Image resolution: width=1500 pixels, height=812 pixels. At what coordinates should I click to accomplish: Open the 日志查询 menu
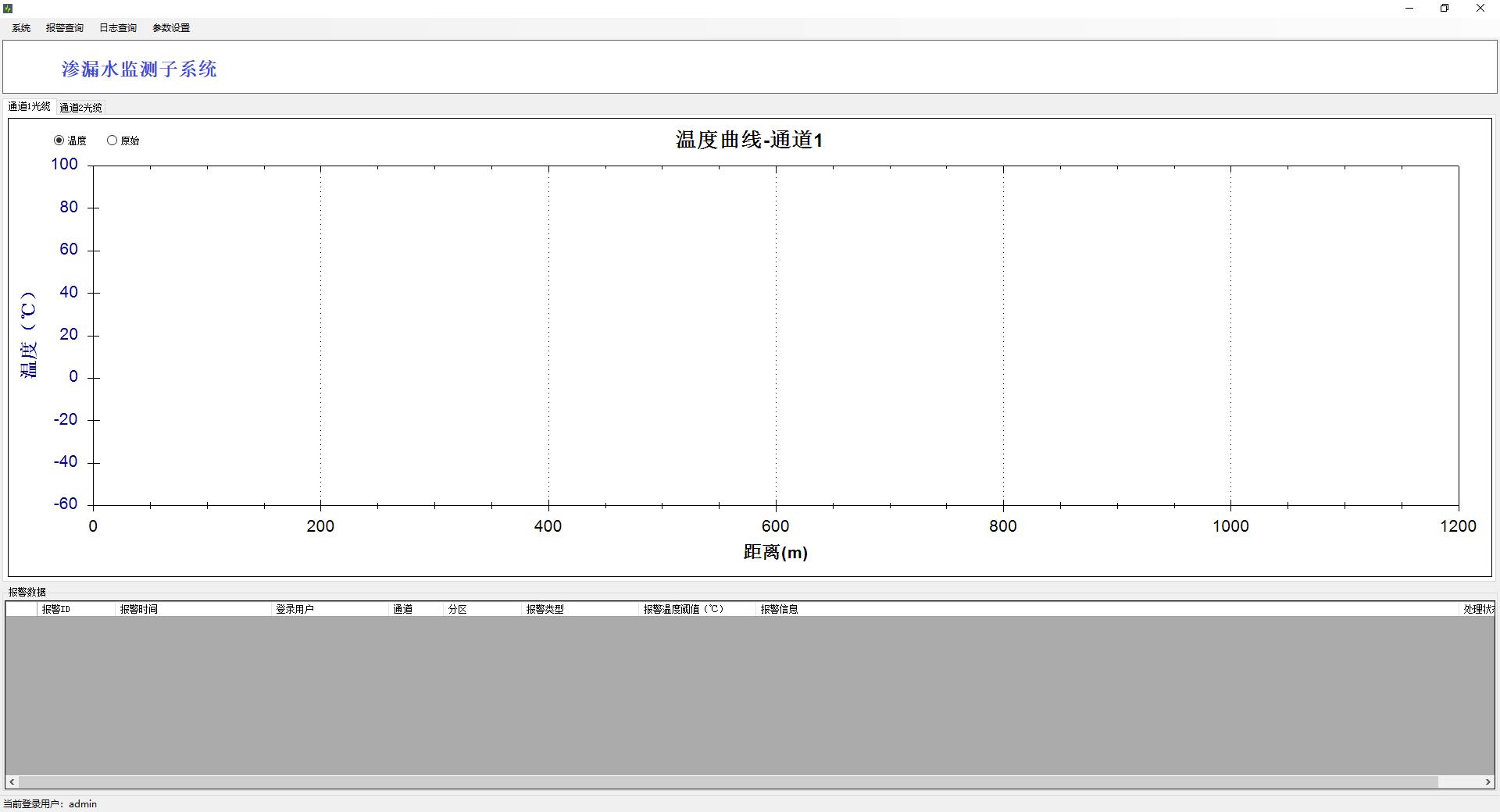click(118, 28)
